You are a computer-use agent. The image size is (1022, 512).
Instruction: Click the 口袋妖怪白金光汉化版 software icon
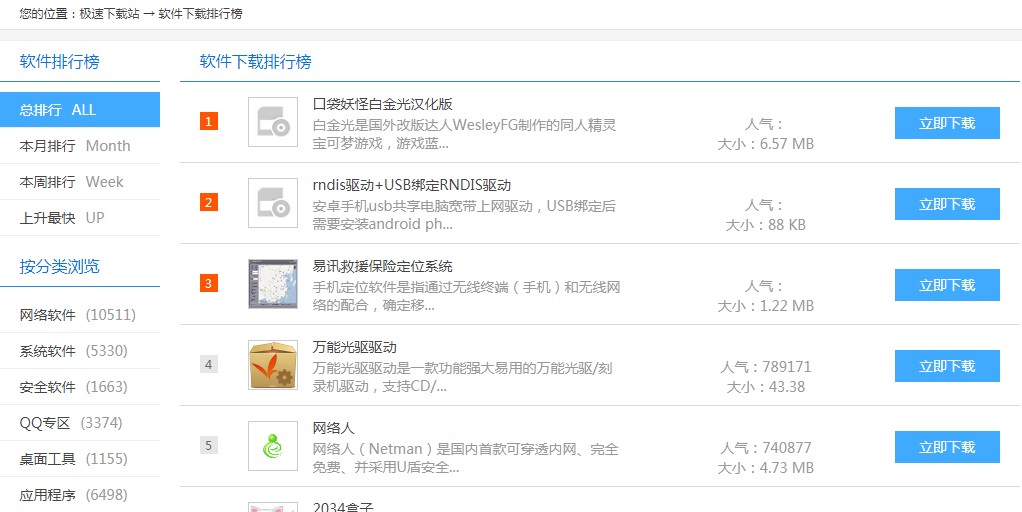point(272,122)
